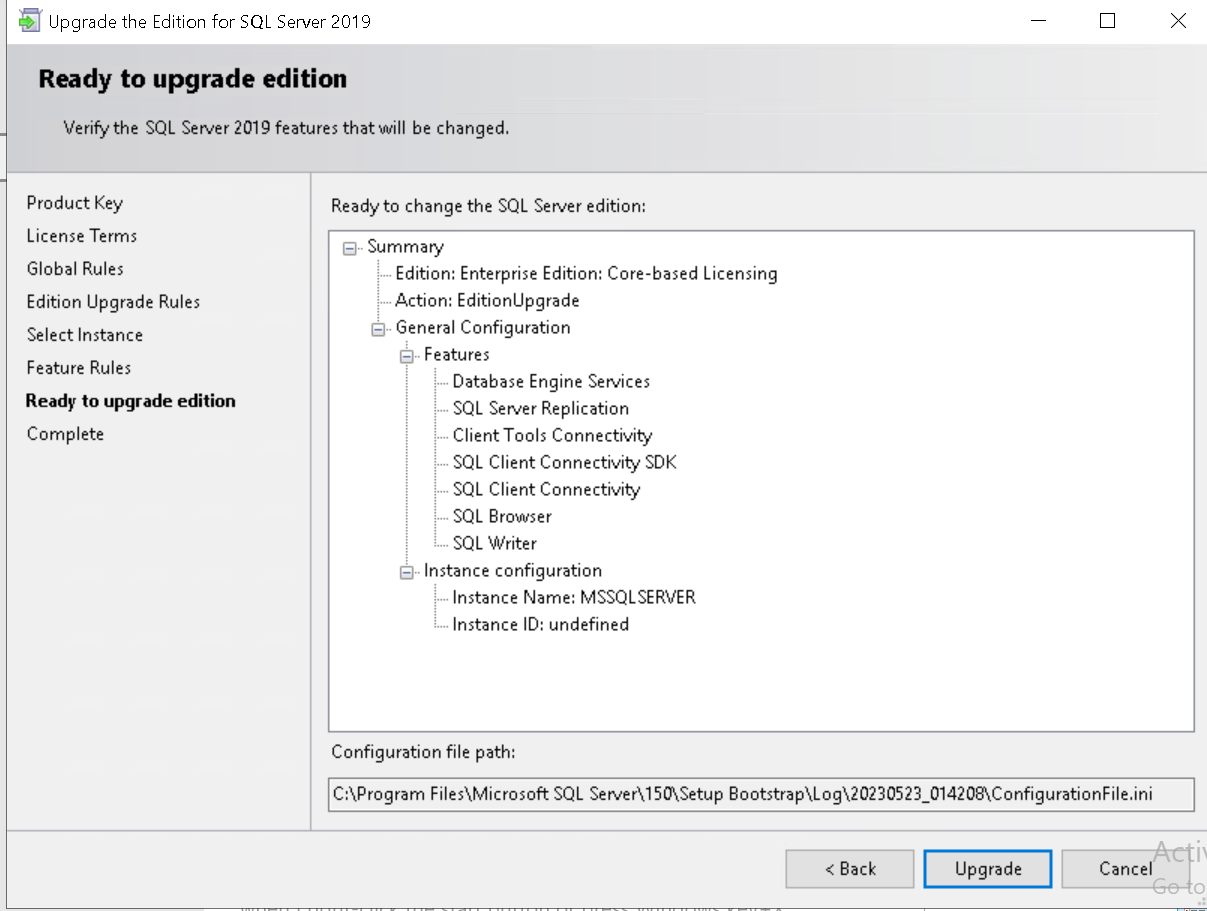Select the Features label in tree
This screenshot has height=911, width=1207.
[x=456, y=355]
